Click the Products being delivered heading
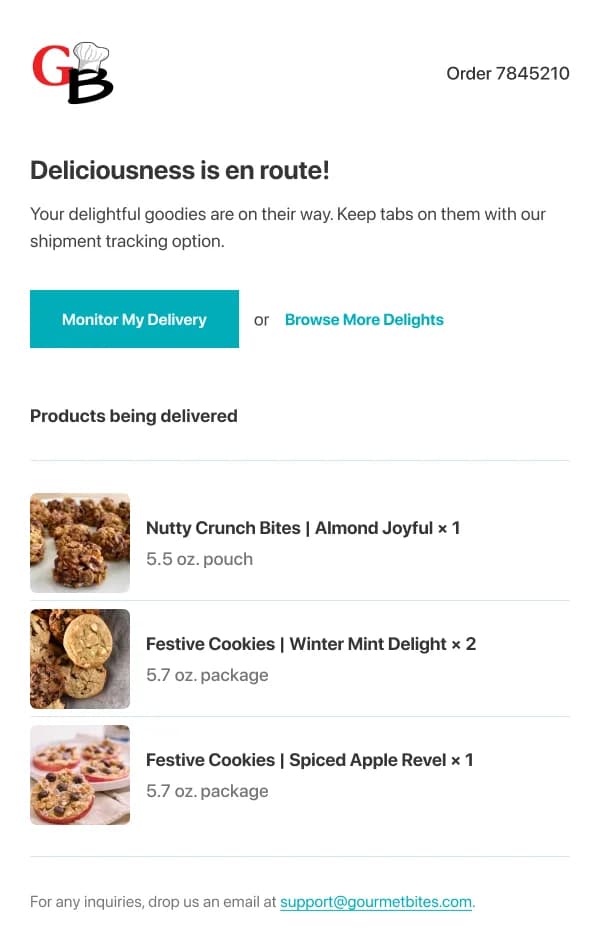This screenshot has width=600, height=943. pos(133,416)
